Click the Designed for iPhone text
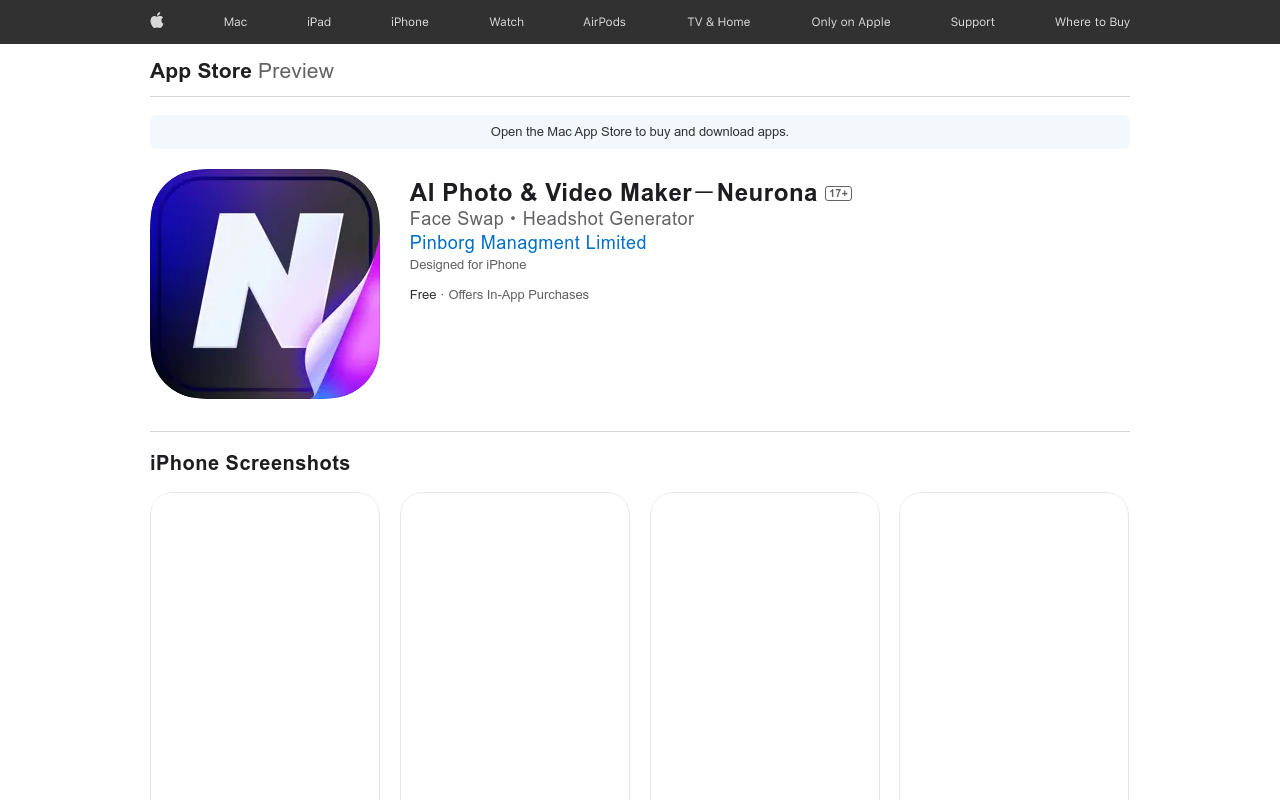The height and width of the screenshot is (800, 1280). 468,265
